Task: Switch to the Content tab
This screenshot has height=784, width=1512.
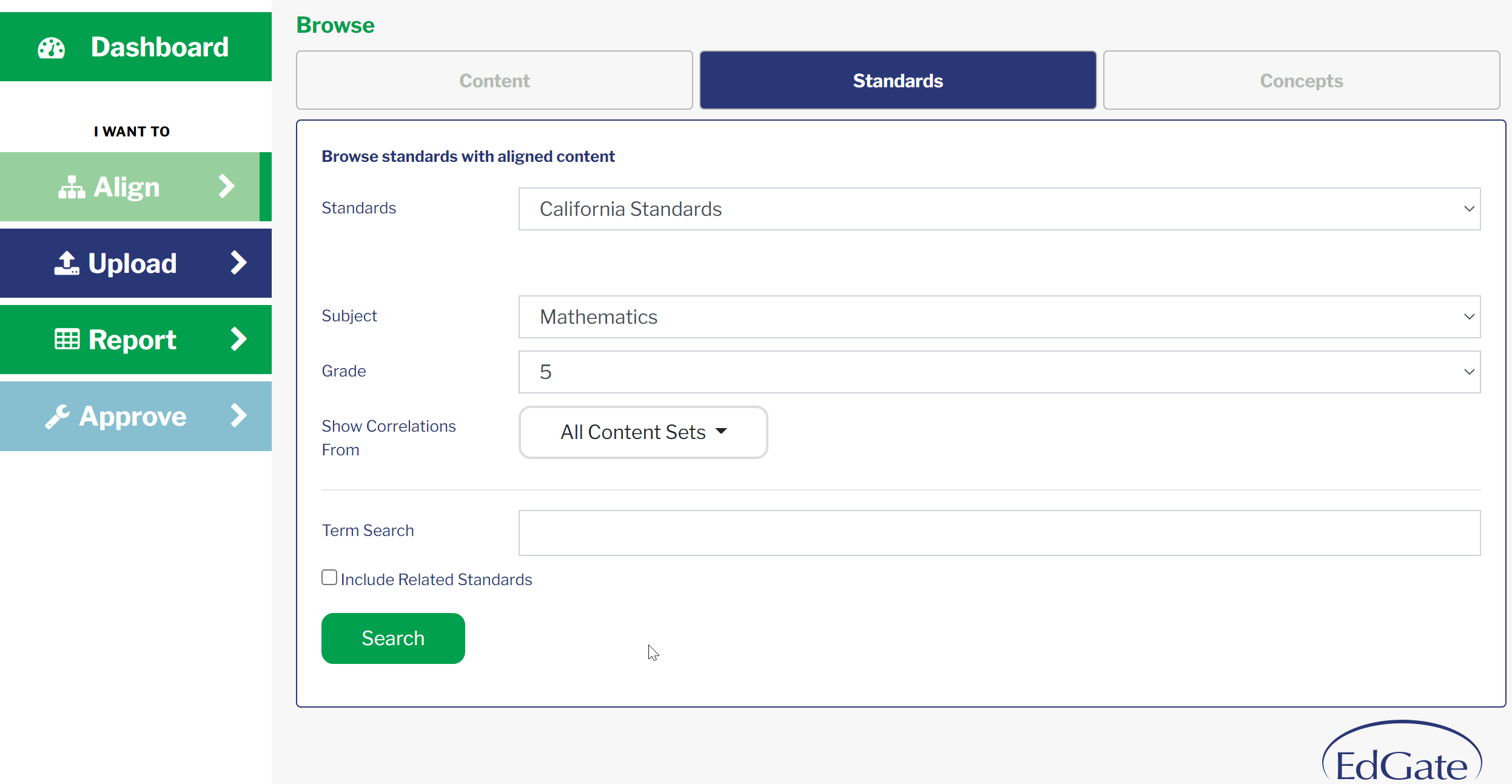Action: click(494, 81)
